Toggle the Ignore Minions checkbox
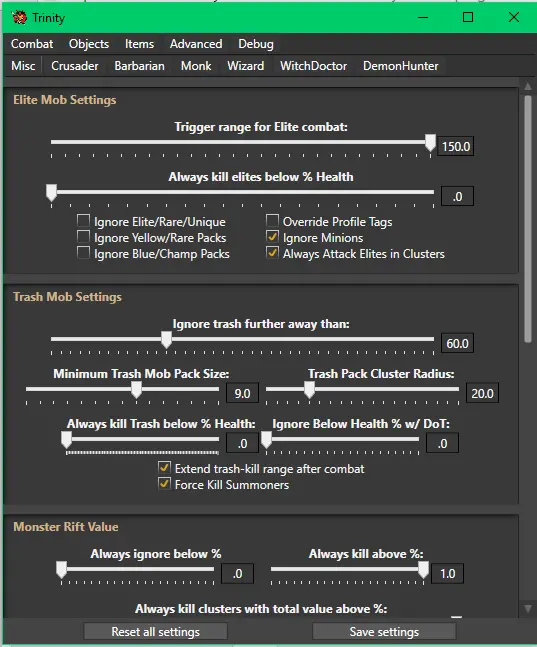Screen dimensions: 537x647 pos(272,236)
